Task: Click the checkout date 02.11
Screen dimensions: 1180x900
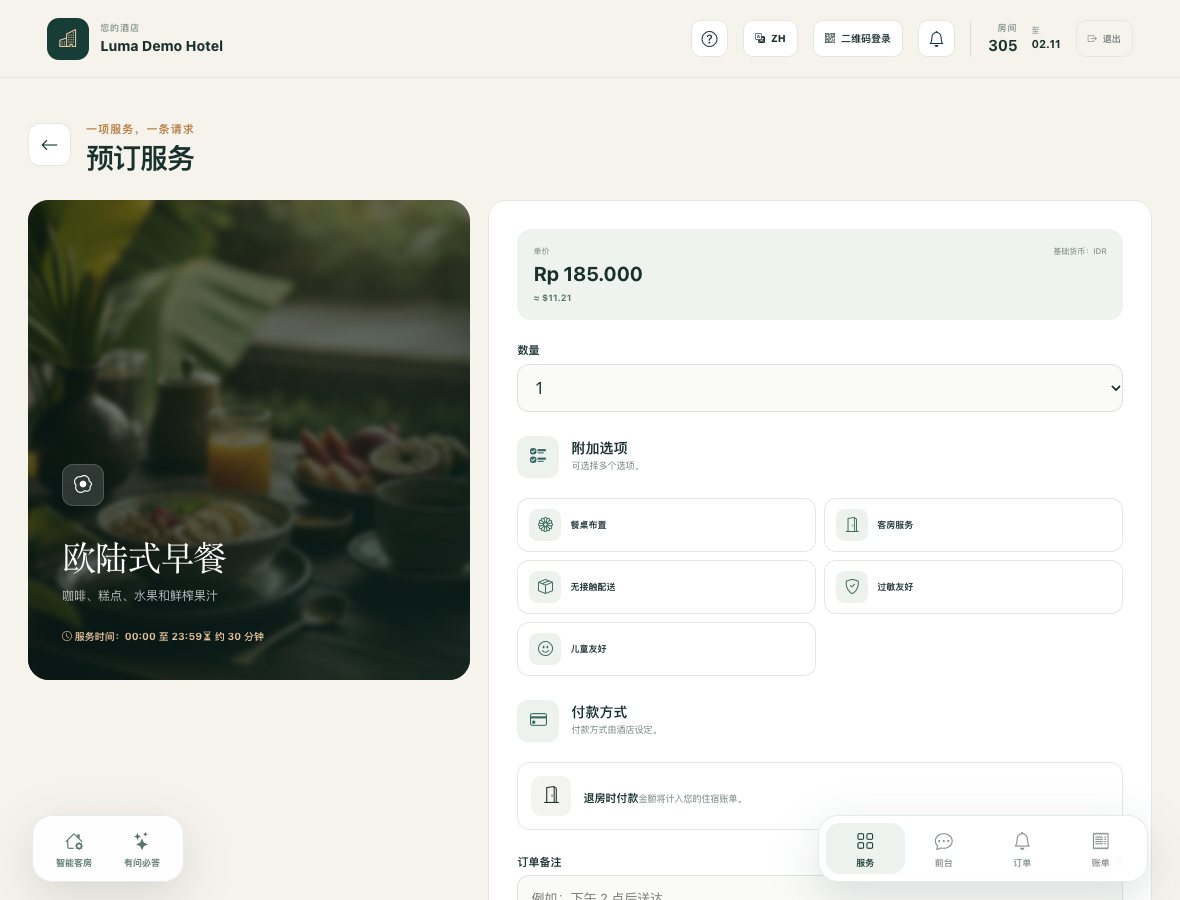Action: click(x=1046, y=44)
